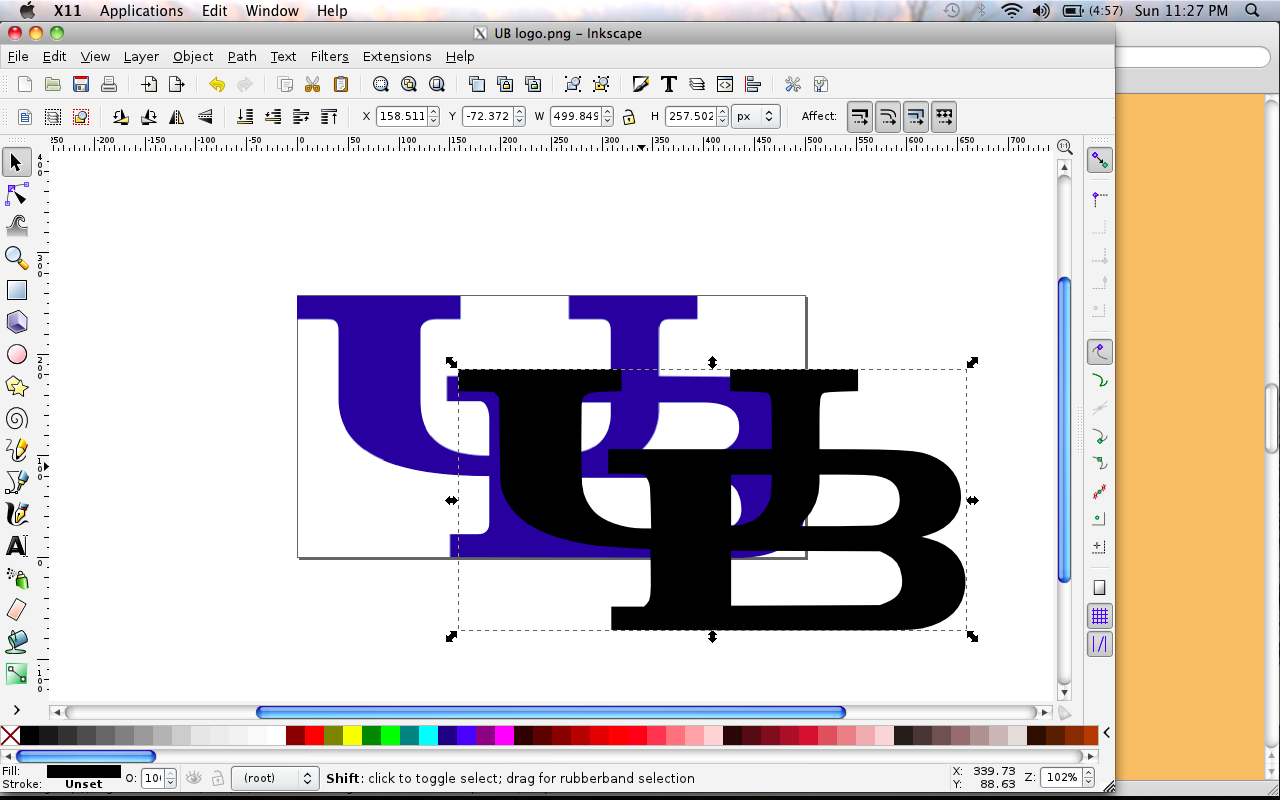Toggle scale rounded corners affect button
Screen dimensions: 1280x800
[x=888, y=116]
